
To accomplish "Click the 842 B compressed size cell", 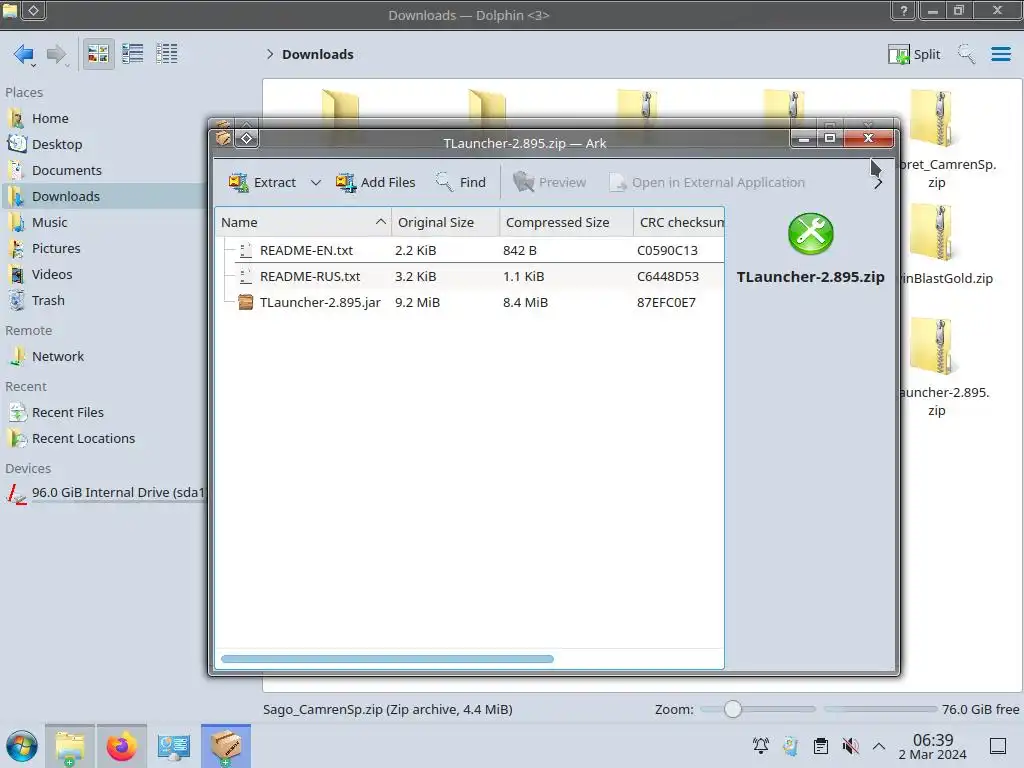I will [x=520, y=250].
